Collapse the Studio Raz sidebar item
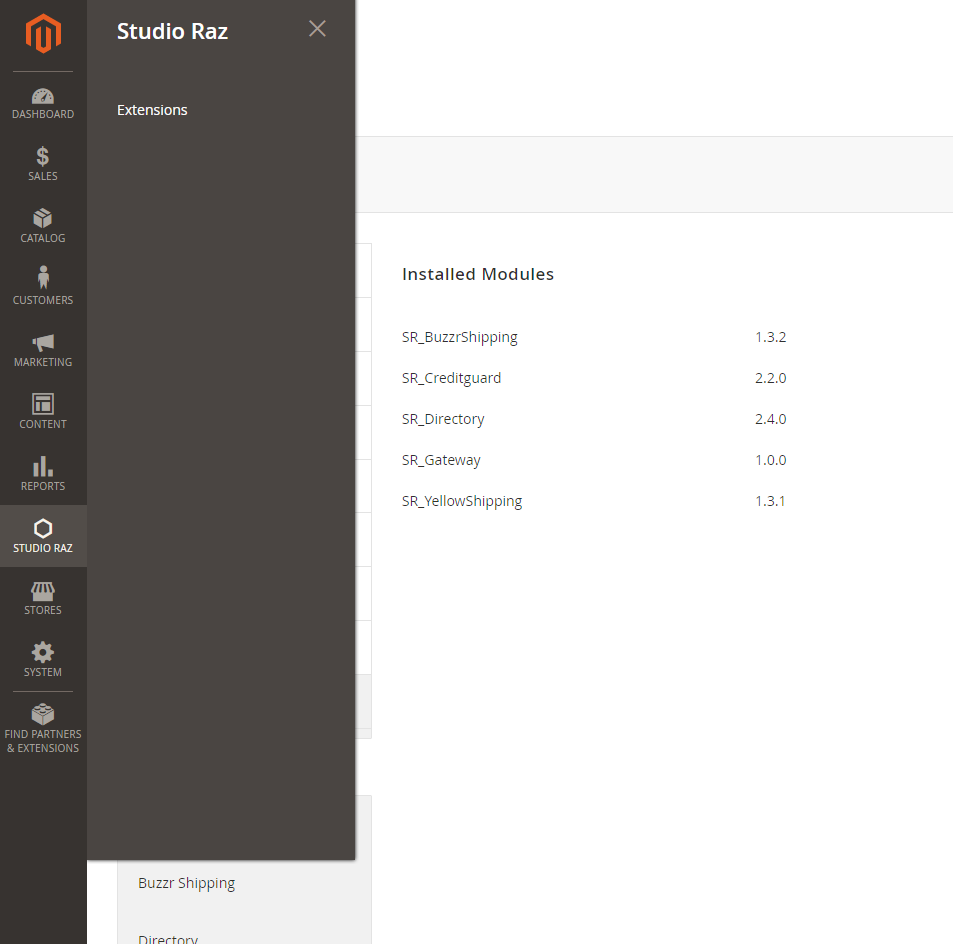The width and height of the screenshot is (953, 944). (x=43, y=536)
